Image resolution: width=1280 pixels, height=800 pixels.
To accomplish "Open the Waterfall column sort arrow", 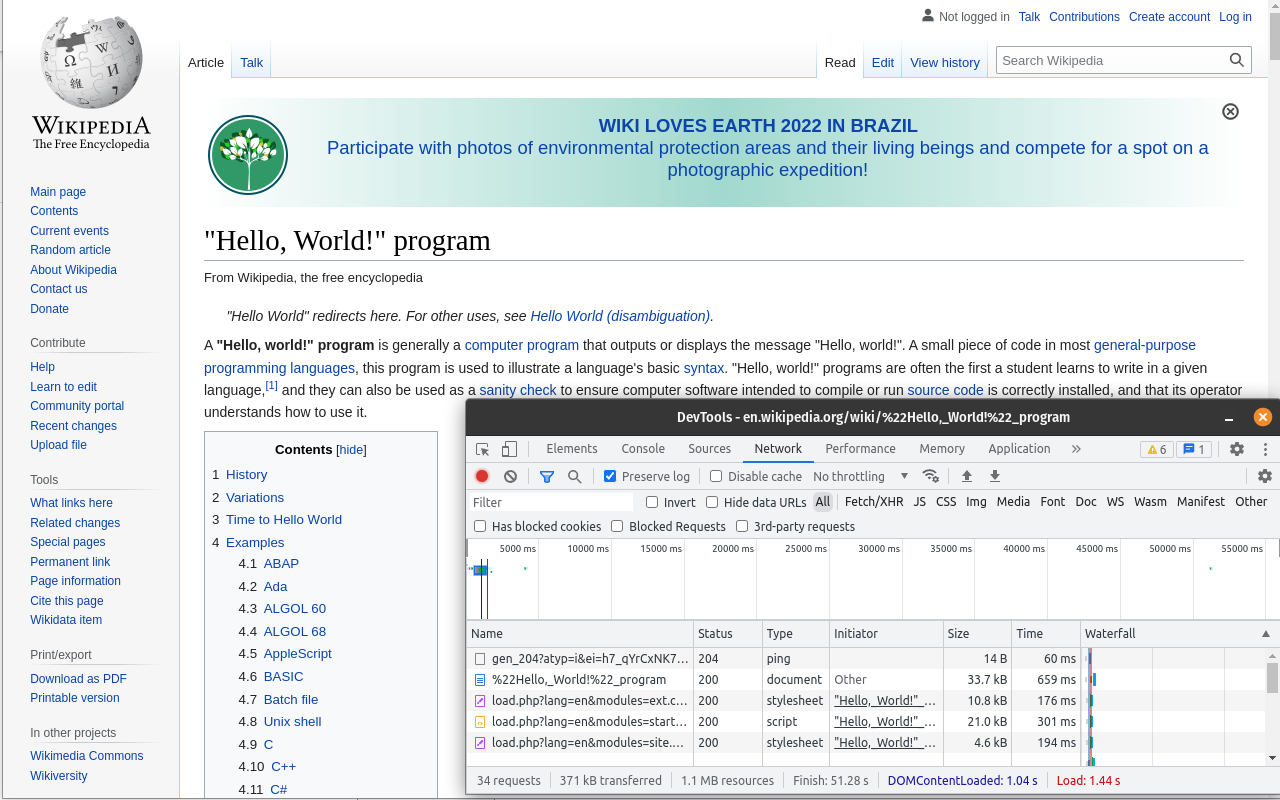I will coord(1265,634).
